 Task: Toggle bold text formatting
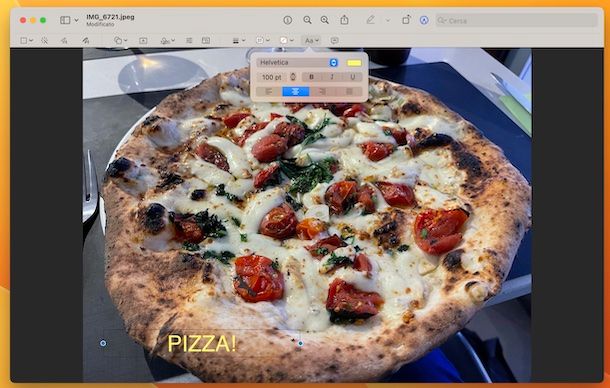pos(311,77)
